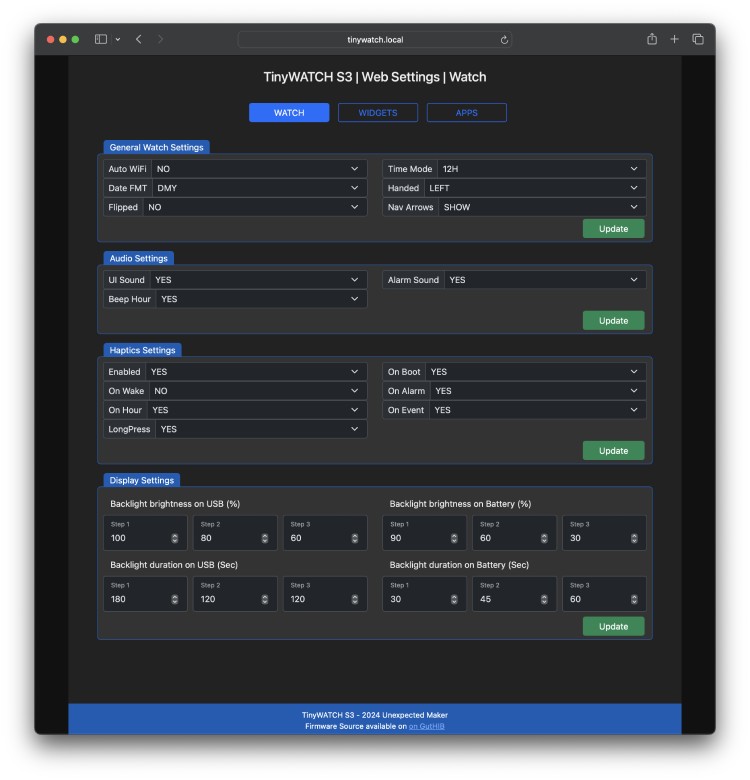Reload the page with the refresh icon
This screenshot has width=750, height=780.
coord(504,40)
